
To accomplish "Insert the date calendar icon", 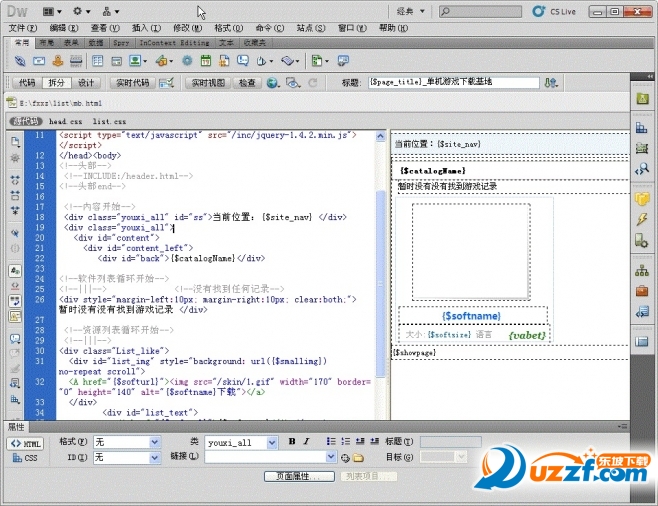I will click(206, 61).
